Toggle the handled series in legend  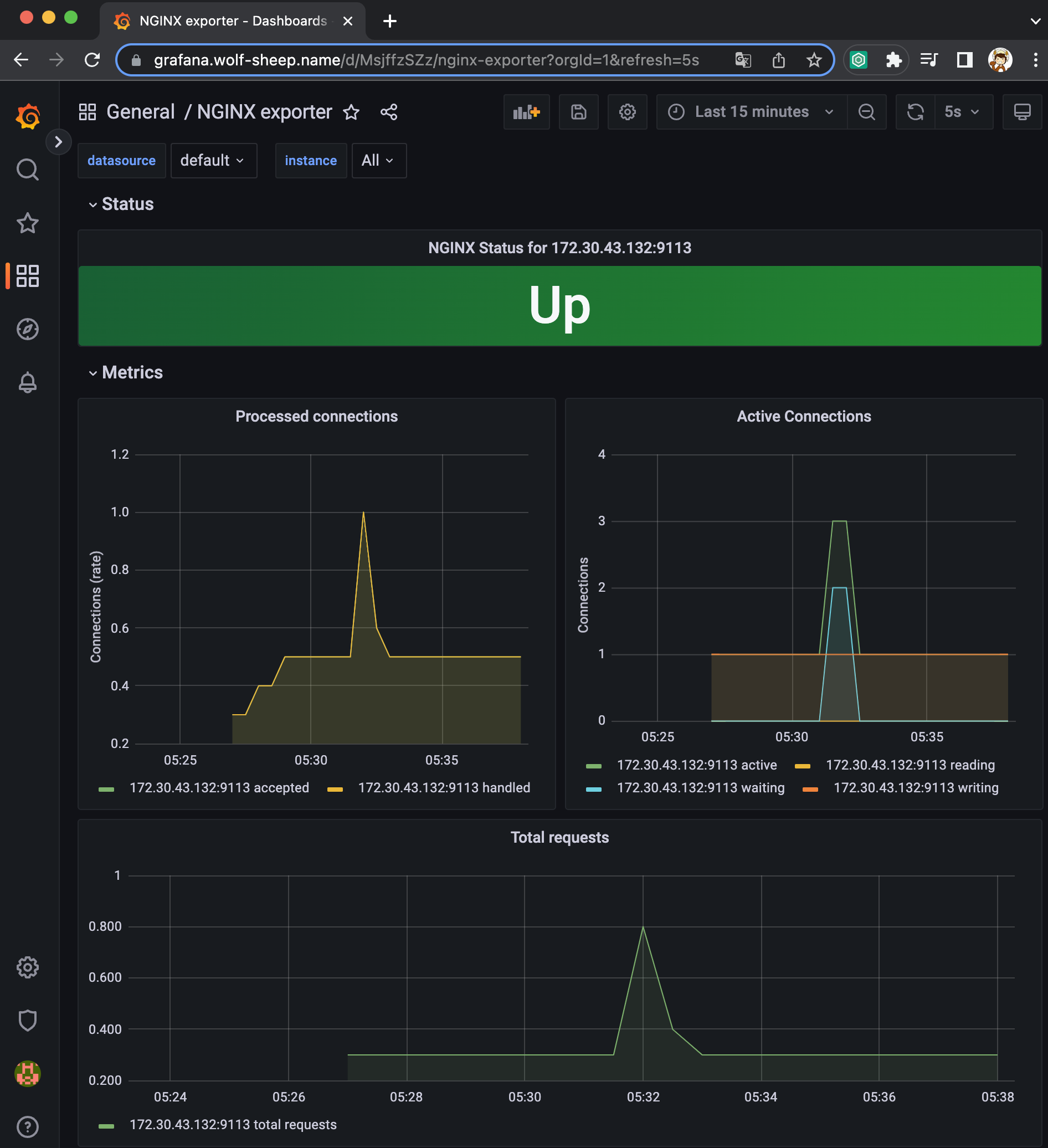coord(444,787)
